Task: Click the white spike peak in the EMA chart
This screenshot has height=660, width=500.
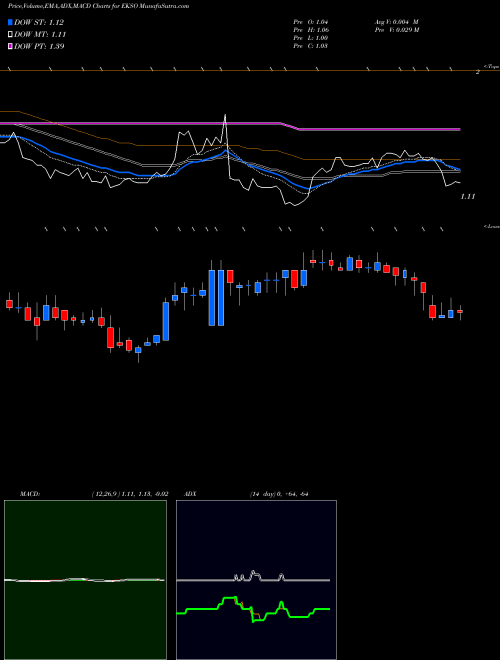Action: tap(225, 115)
